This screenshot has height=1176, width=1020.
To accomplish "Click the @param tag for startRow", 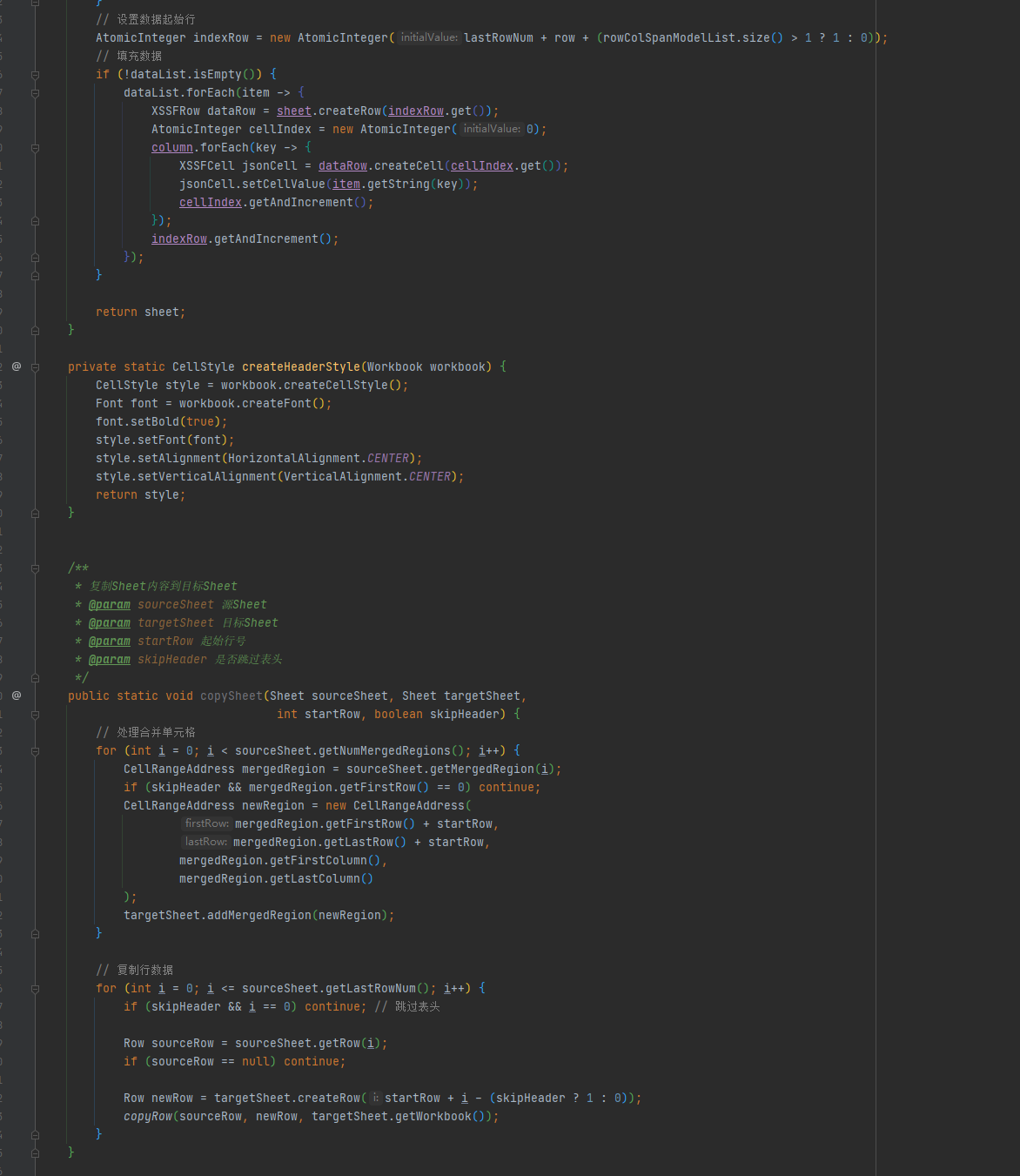I will [x=110, y=642].
